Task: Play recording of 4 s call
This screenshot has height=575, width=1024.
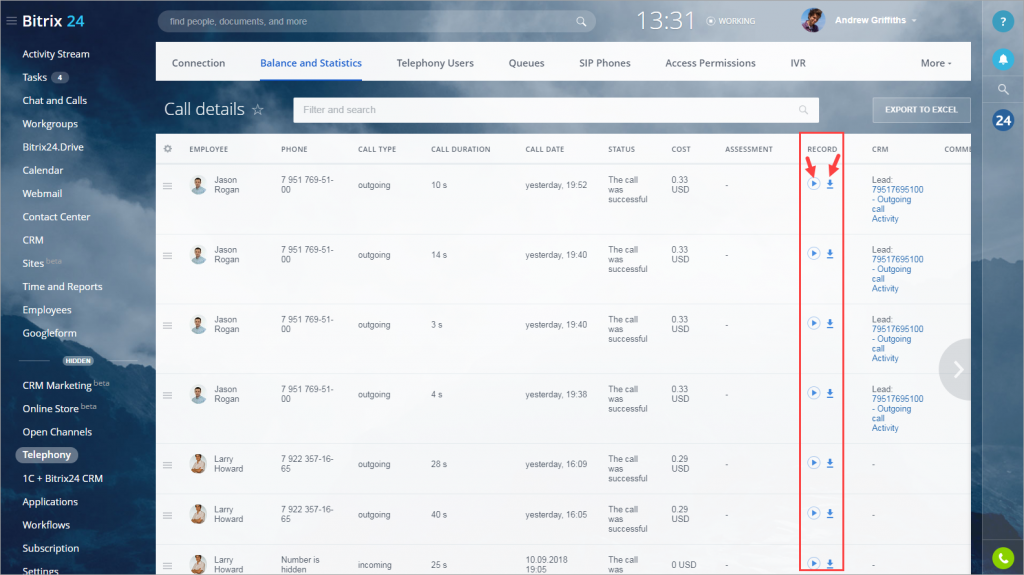Action: coord(814,393)
